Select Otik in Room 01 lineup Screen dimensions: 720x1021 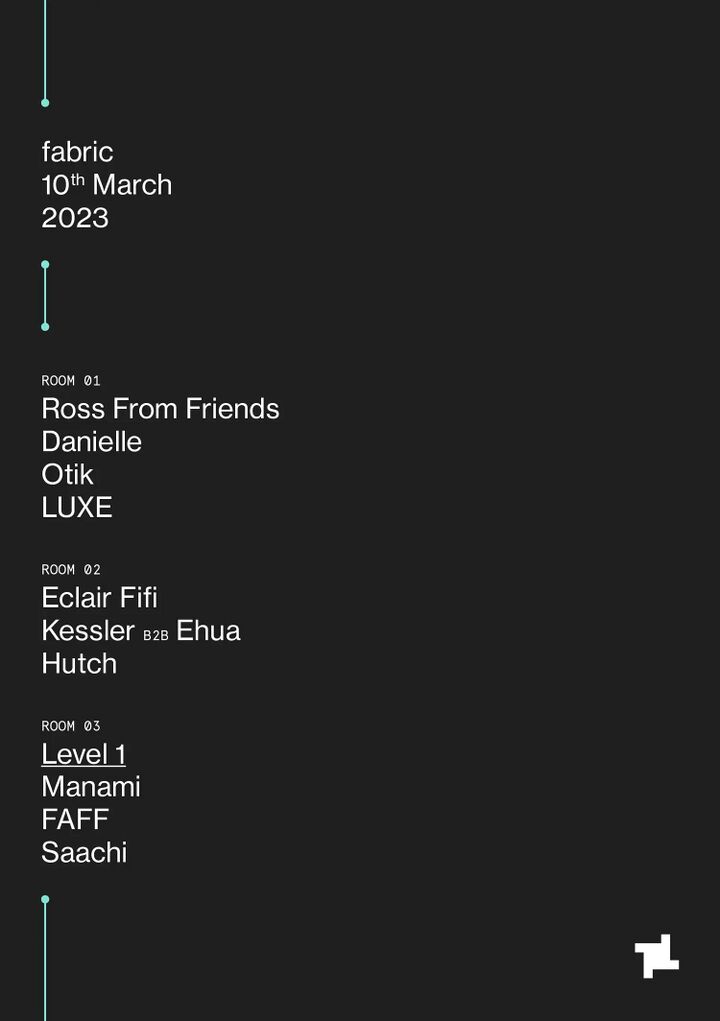67,475
